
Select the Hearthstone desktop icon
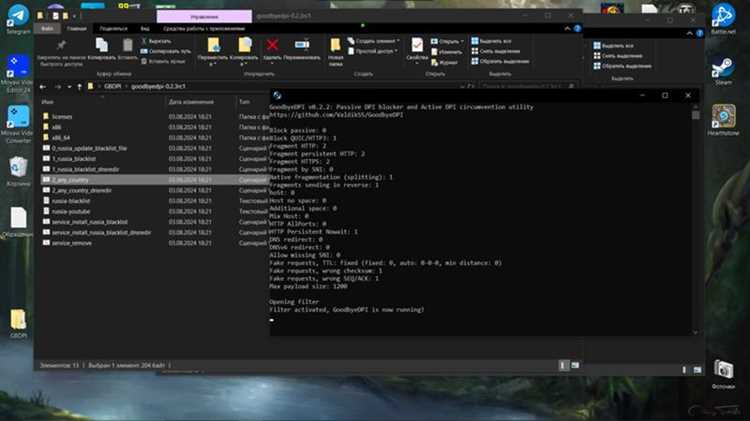(x=723, y=120)
